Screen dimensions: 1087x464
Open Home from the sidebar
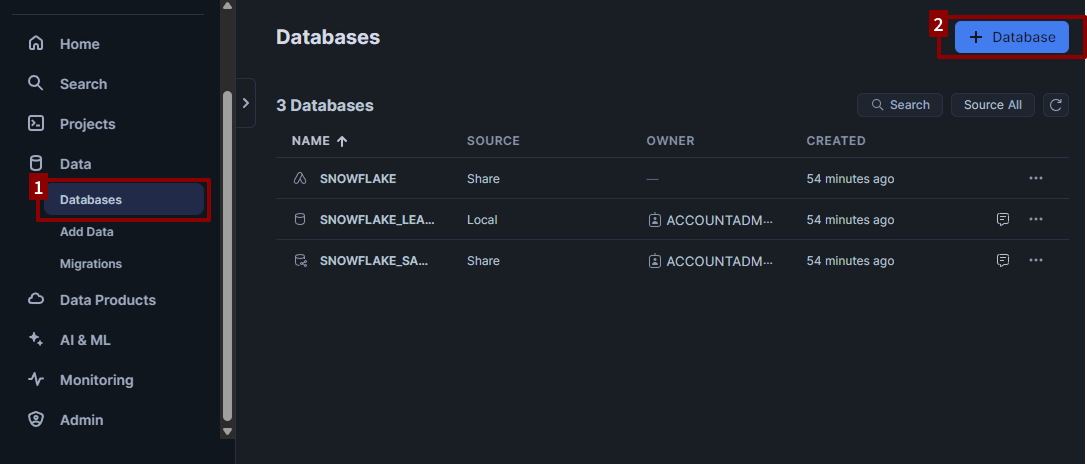[79, 44]
